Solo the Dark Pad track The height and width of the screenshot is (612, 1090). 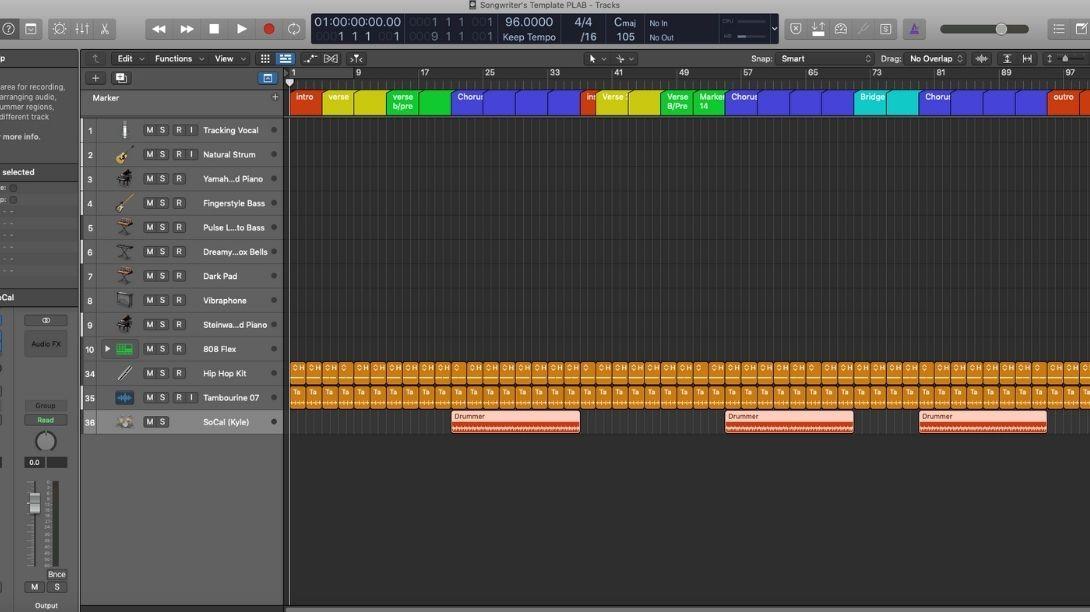point(163,276)
